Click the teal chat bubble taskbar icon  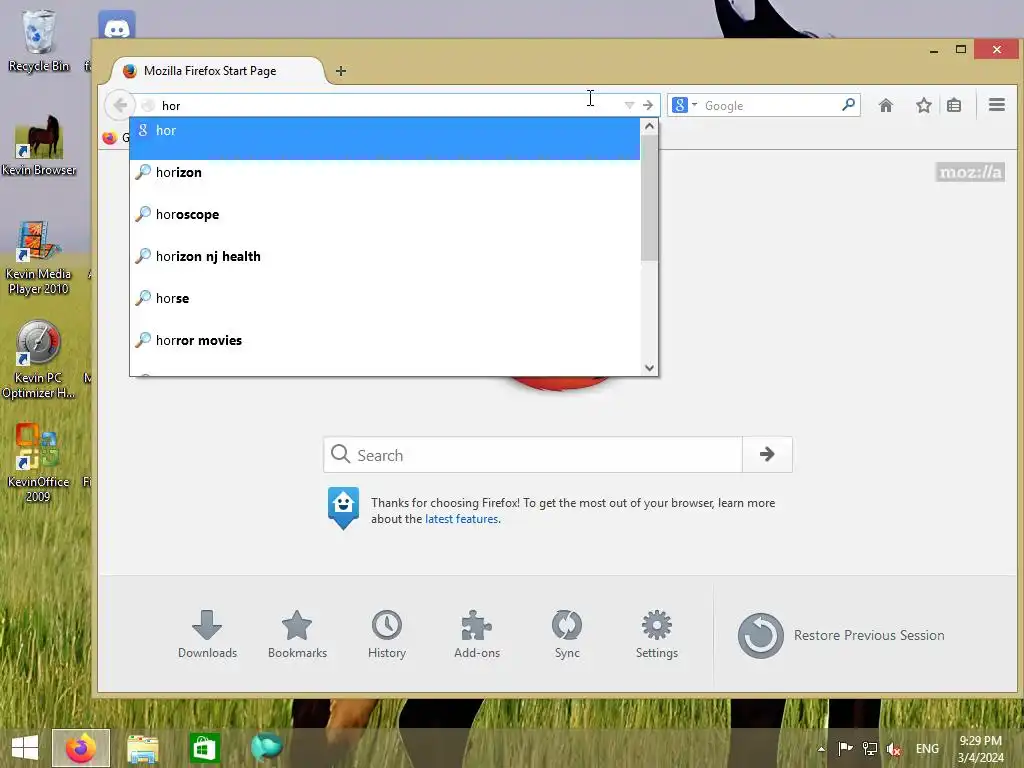coord(266,748)
